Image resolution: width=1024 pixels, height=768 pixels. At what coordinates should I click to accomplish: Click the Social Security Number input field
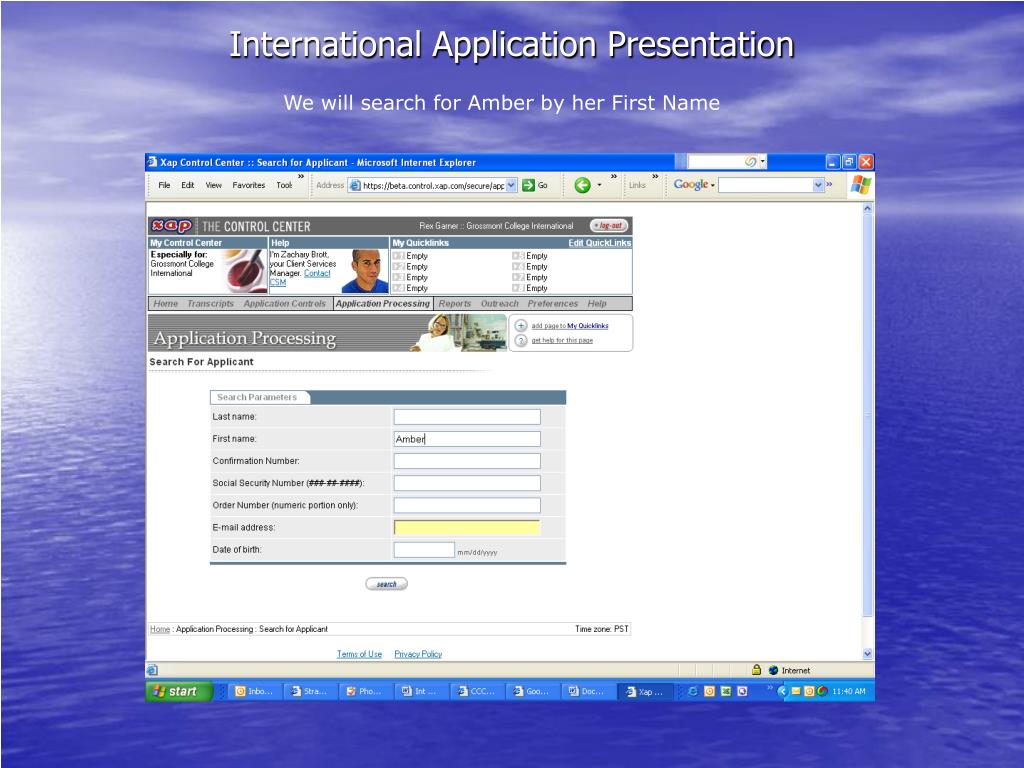click(467, 483)
